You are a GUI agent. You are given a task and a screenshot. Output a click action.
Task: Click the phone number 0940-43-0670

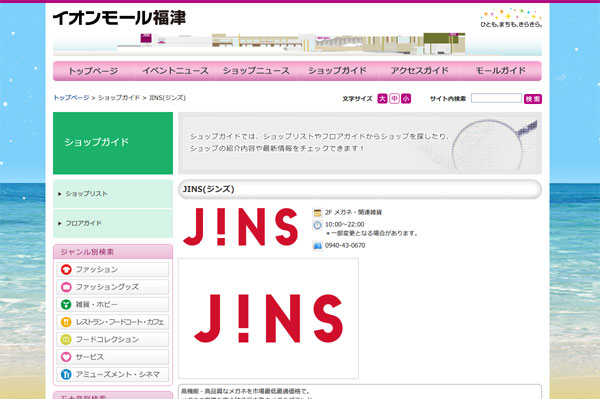click(345, 245)
